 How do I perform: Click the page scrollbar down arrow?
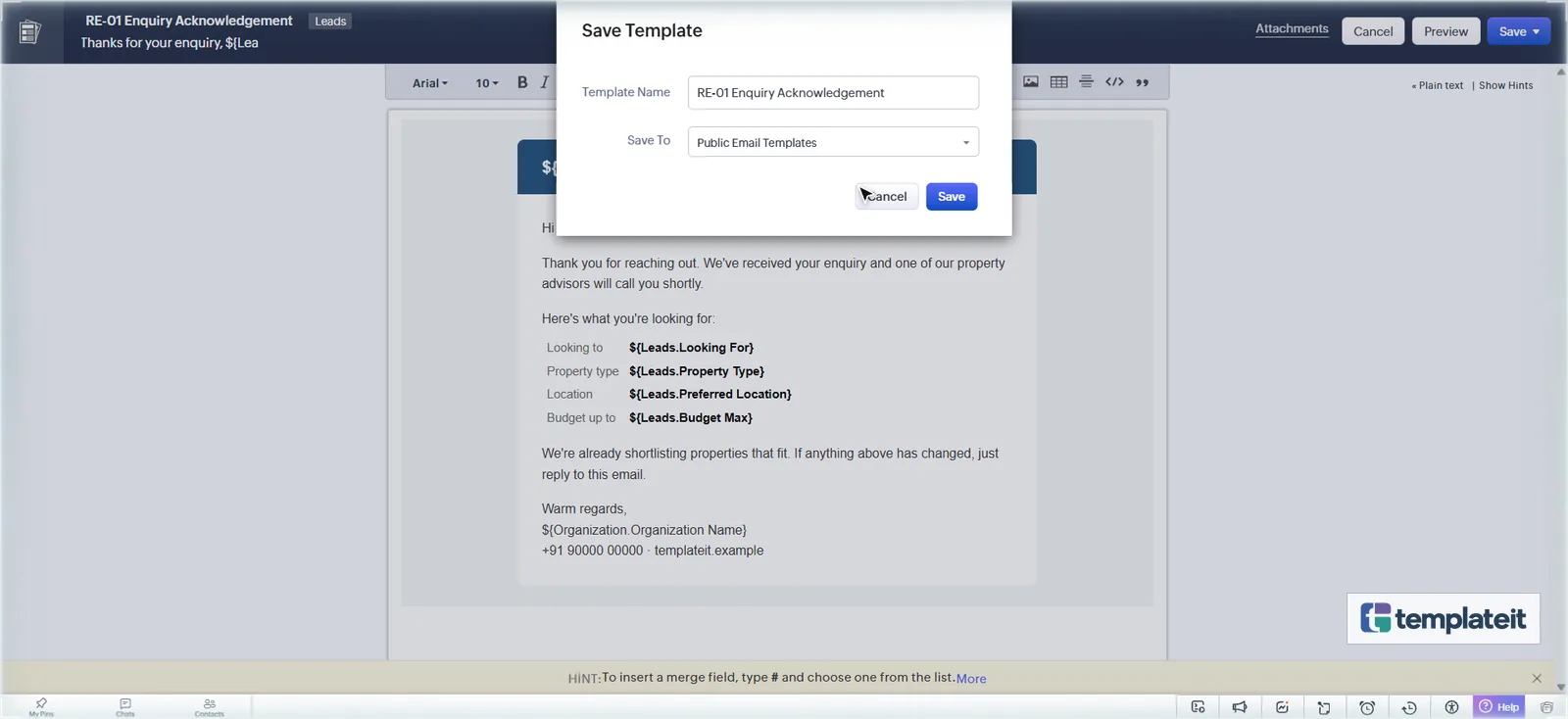1561,688
